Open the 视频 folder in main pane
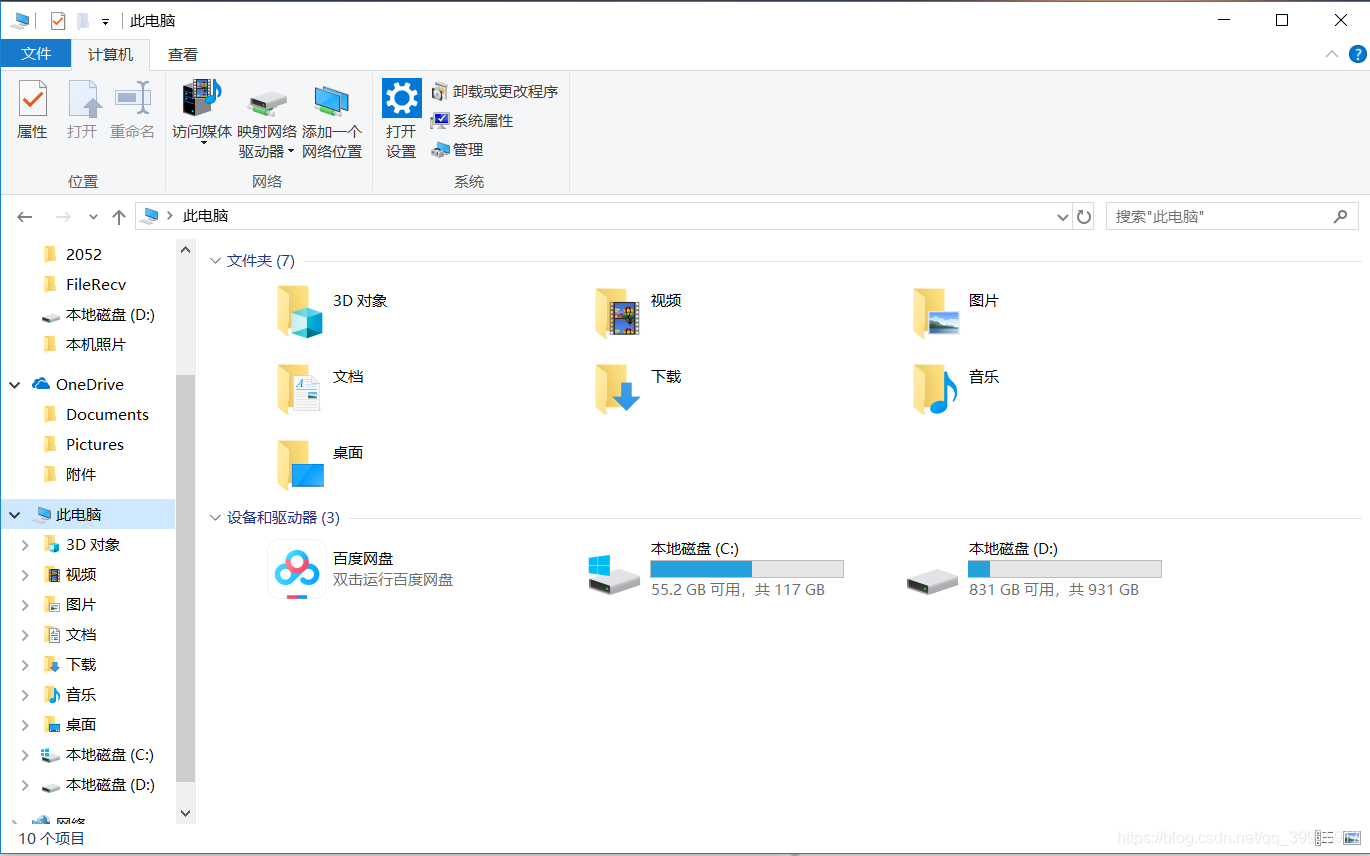The height and width of the screenshot is (856, 1370). pos(639,310)
